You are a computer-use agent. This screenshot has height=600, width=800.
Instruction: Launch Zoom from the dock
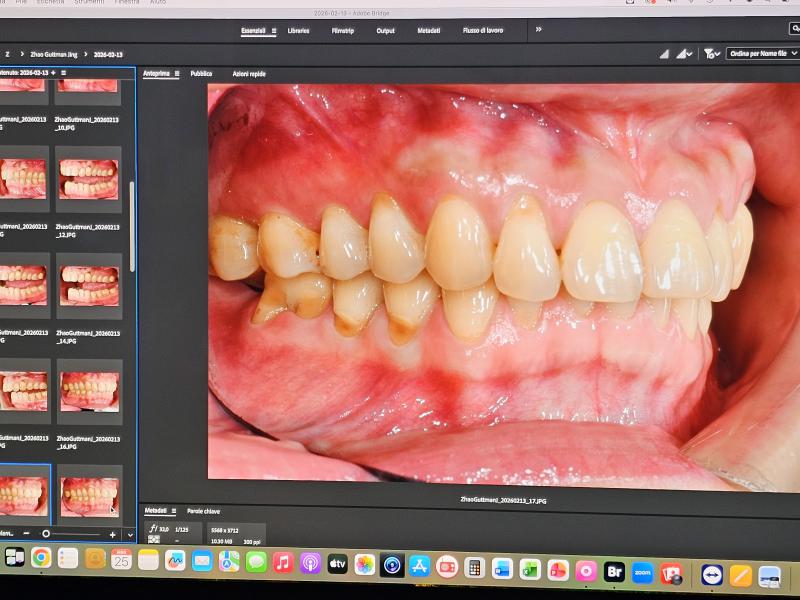(x=642, y=572)
